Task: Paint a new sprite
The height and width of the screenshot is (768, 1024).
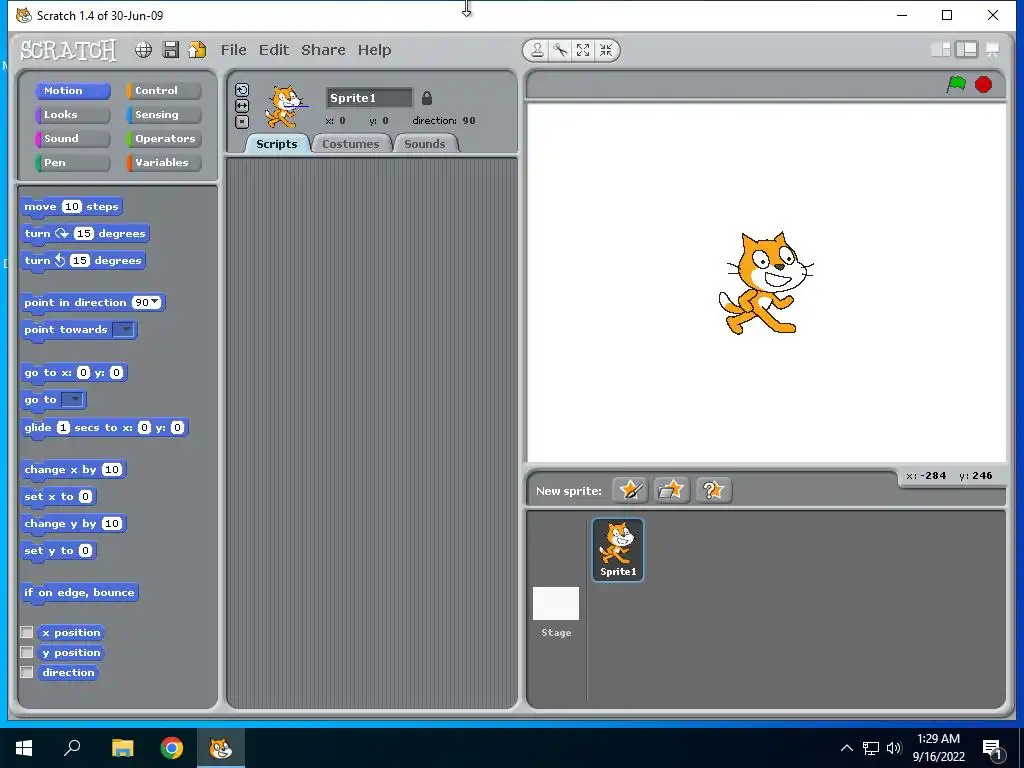Action: coord(630,490)
